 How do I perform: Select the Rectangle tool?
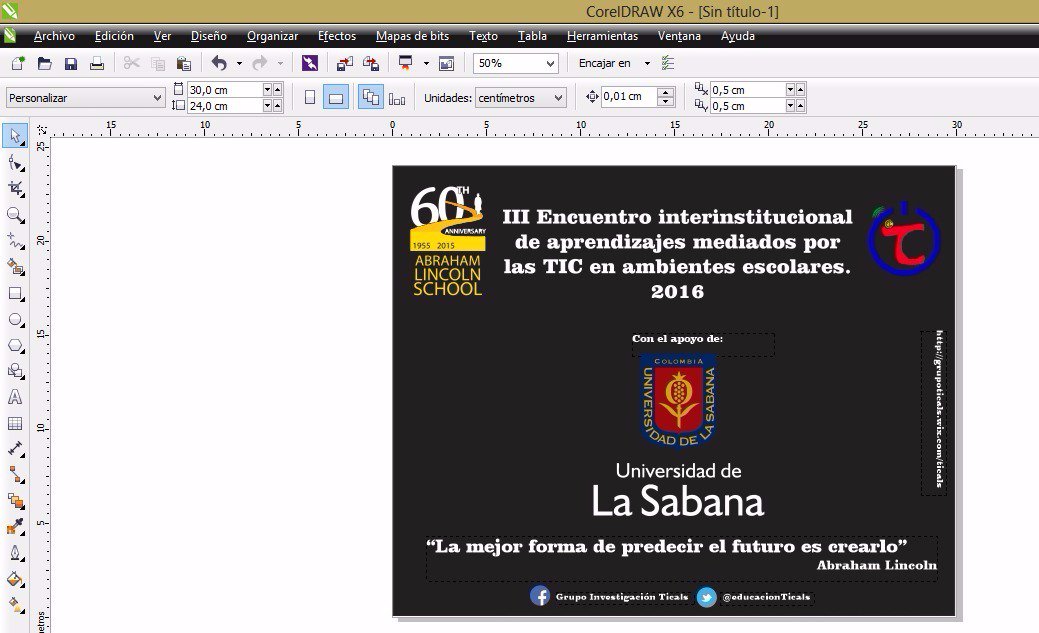click(x=15, y=294)
